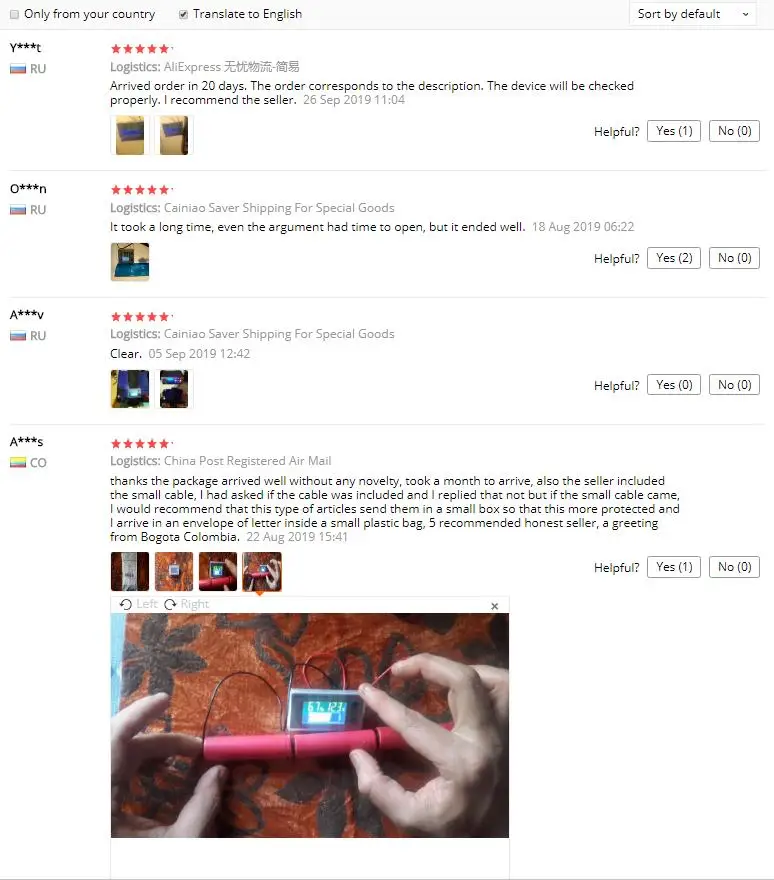Screen dimensions: 774x880
Task: Click the rotate Right icon above the photo
Action: (170, 604)
